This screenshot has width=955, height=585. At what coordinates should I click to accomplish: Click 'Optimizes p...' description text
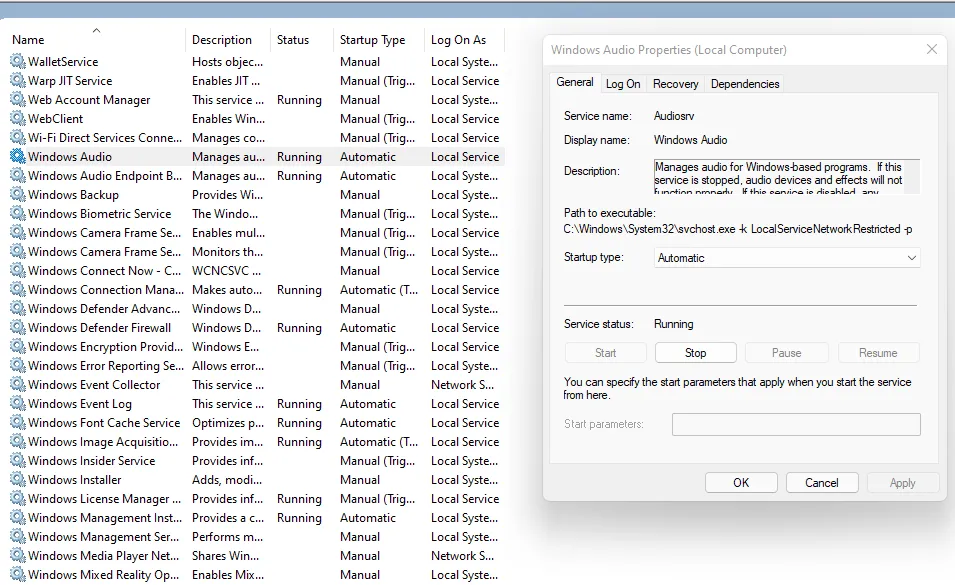228,422
